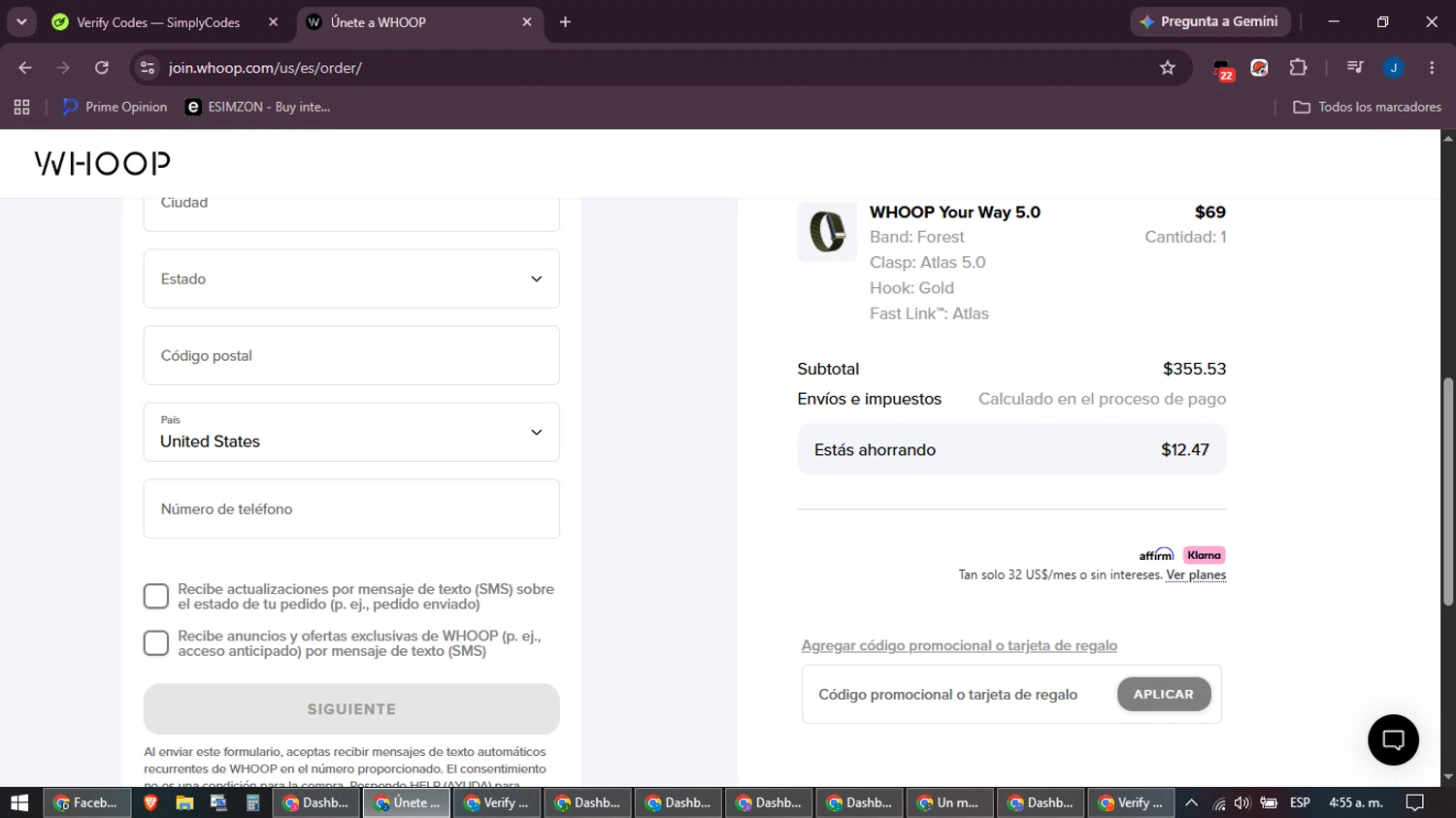This screenshot has height=818, width=1456.
Task: Open the País dropdown showing United States
Action: [351, 432]
